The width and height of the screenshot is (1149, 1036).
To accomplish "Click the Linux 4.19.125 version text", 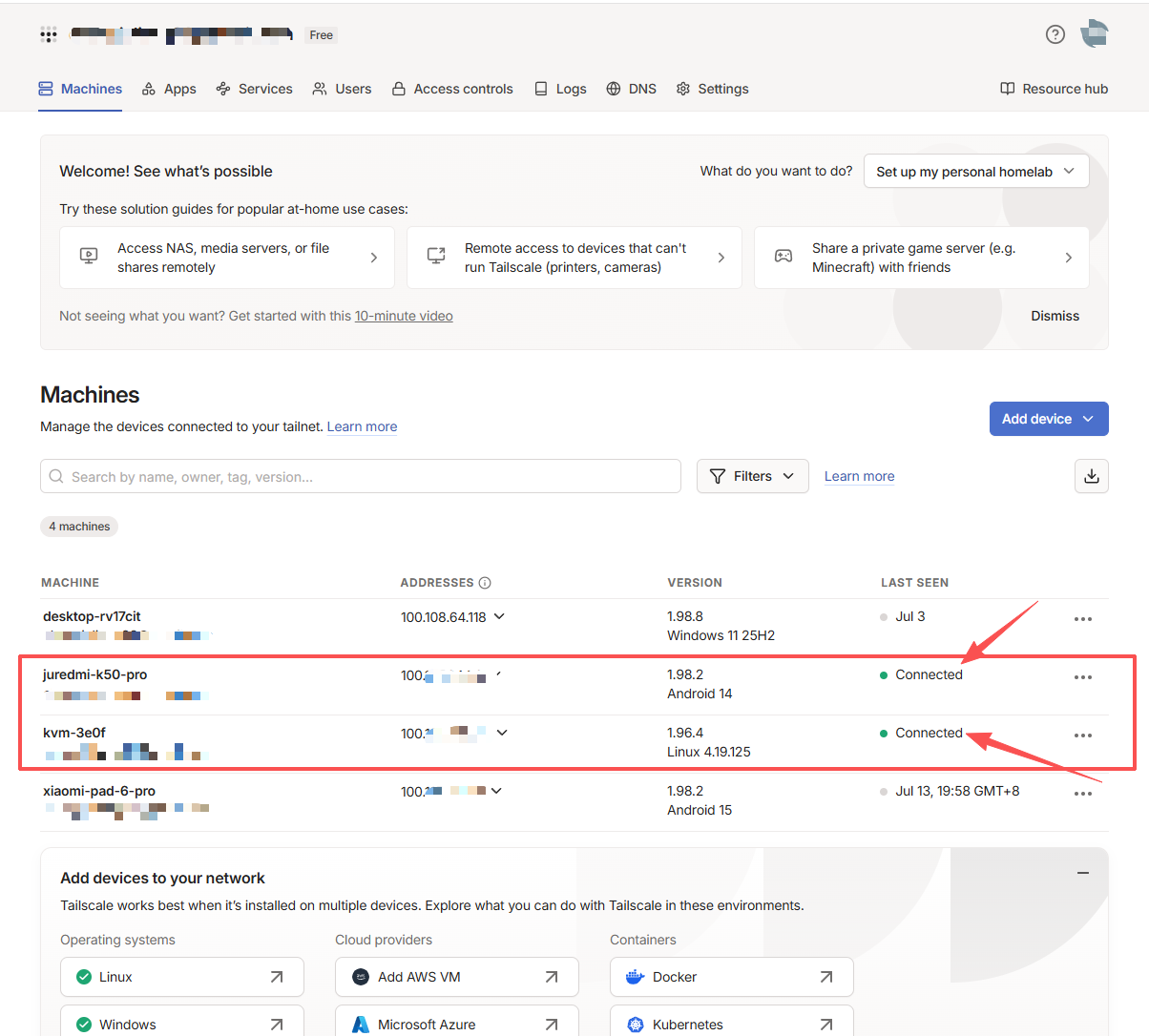I will (709, 752).
